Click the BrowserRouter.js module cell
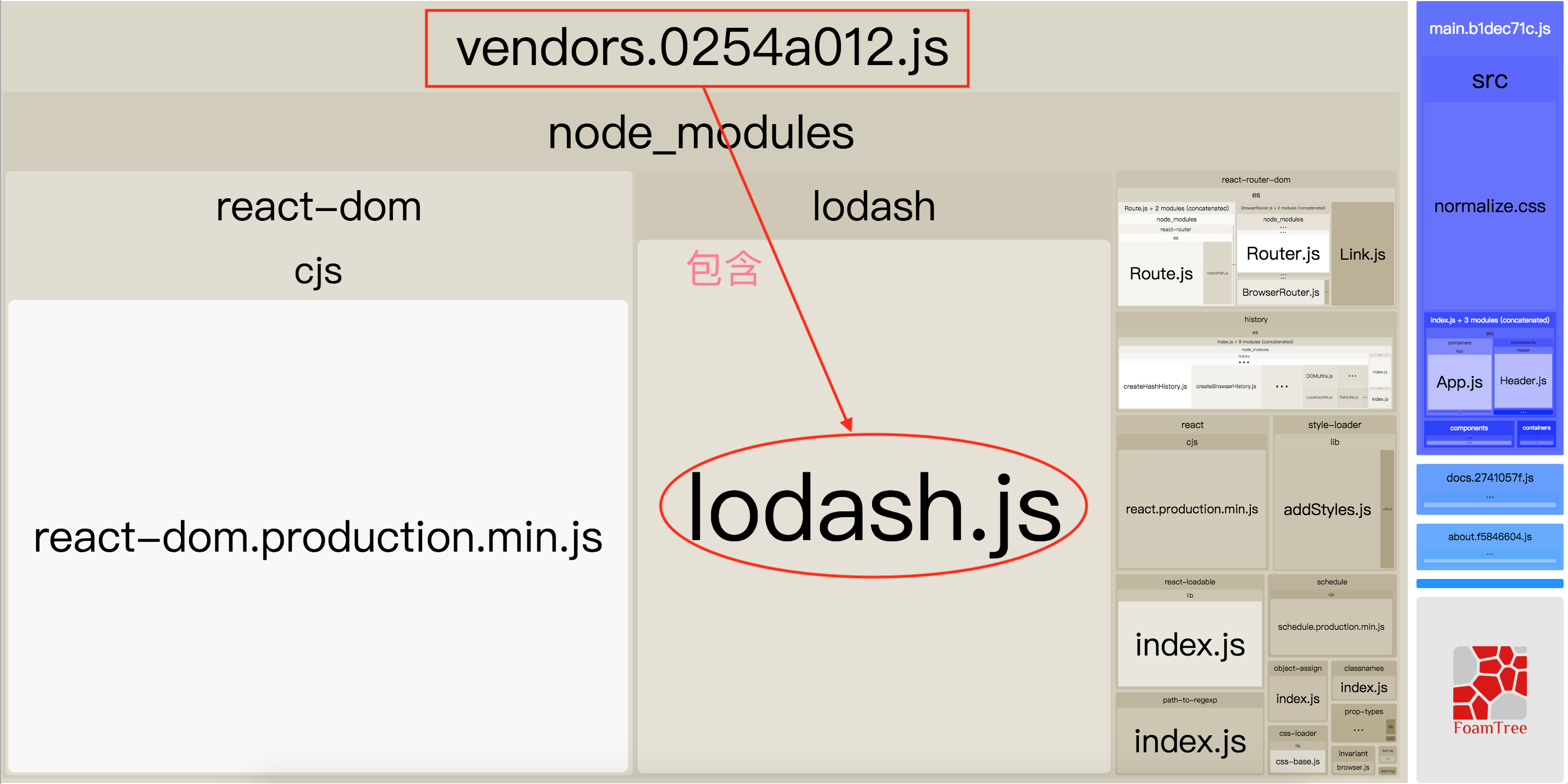Image resolution: width=1568 pixels, height=784 pixels. 1280,292
